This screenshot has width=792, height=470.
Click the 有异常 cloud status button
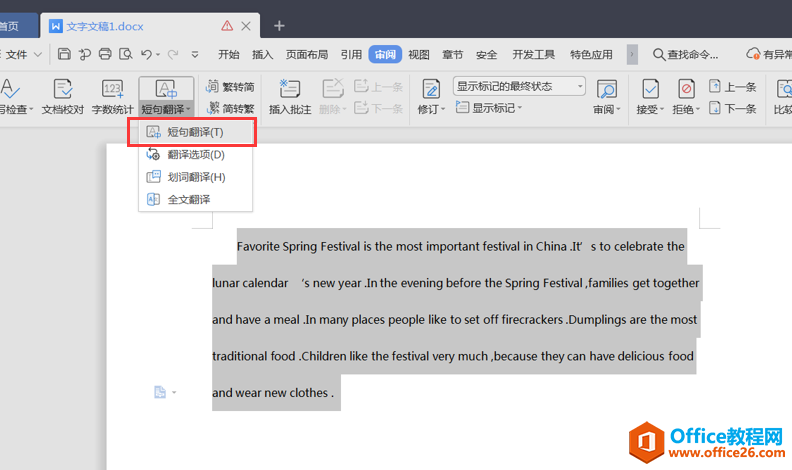(x=769, y=55)
